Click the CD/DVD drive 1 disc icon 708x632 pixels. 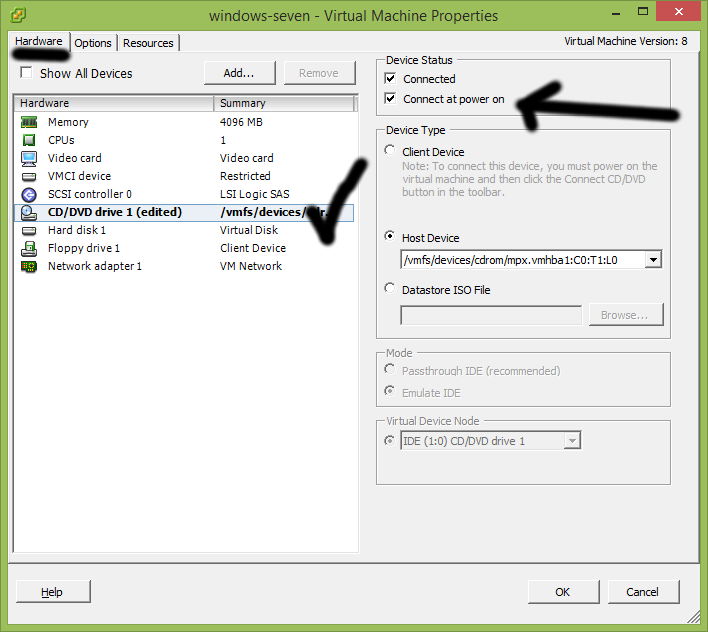tap(29, 212)
